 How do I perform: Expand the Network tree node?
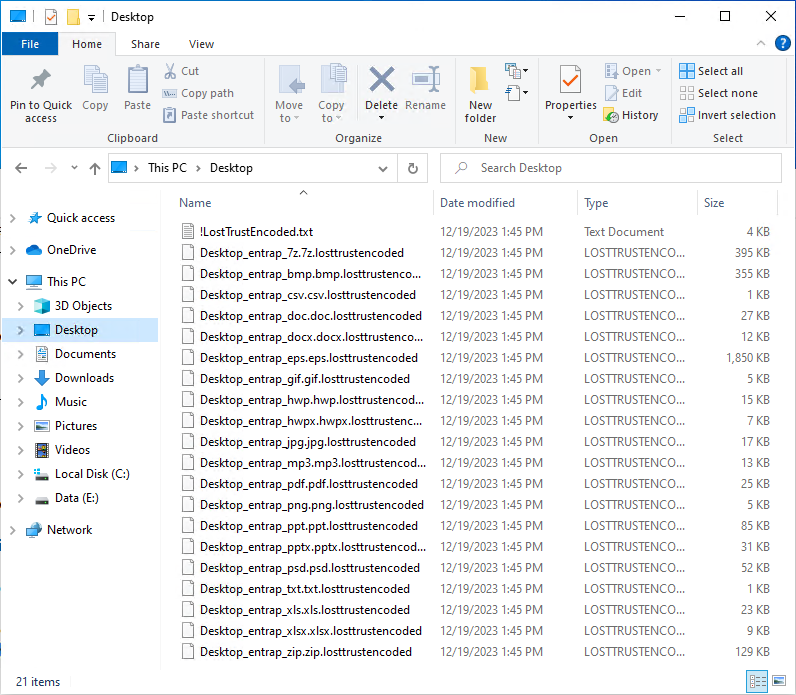(13, 530)
